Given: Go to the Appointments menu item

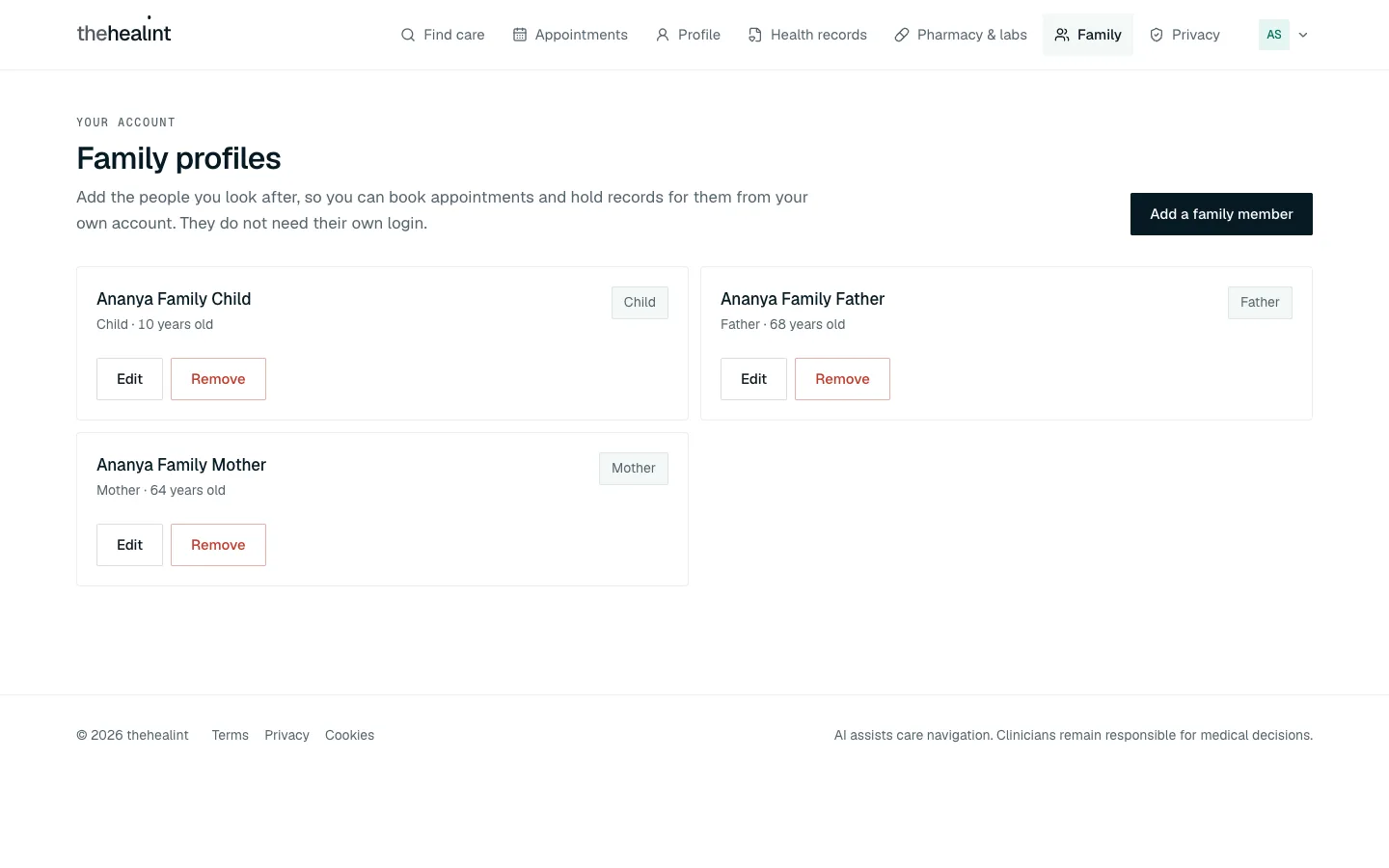Looking at the screenshot, I should [x=570, y=35].
